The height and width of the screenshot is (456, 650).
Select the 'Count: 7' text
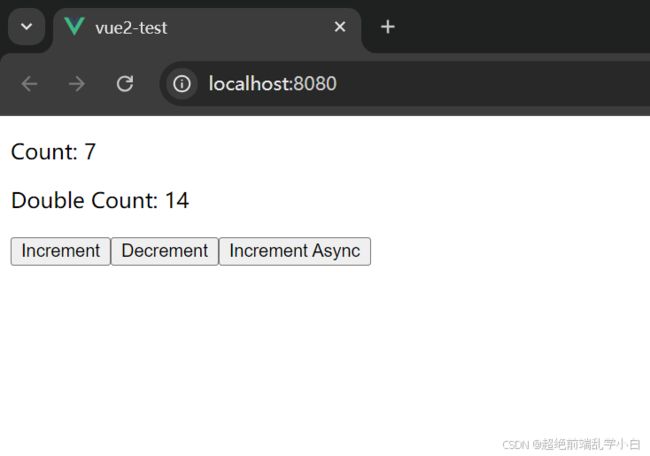(53, 152)
